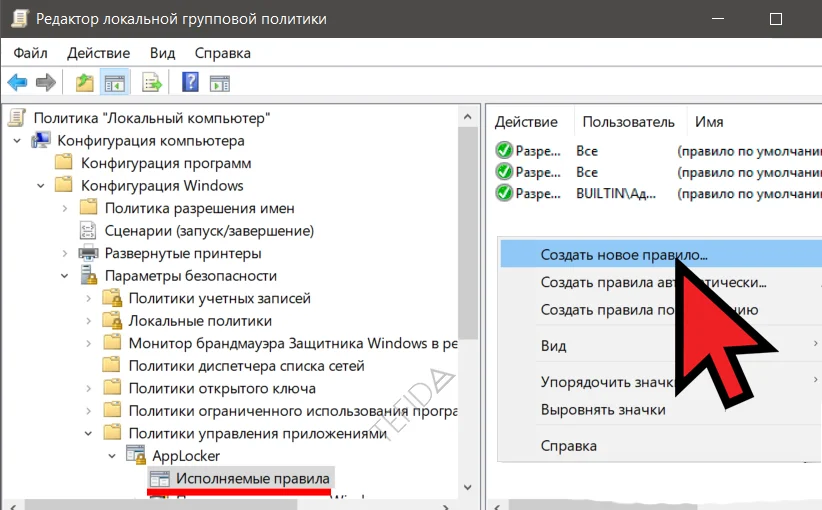
Task: Click the gray Forward arrow toolbar icon
Action: pos(46,82)
